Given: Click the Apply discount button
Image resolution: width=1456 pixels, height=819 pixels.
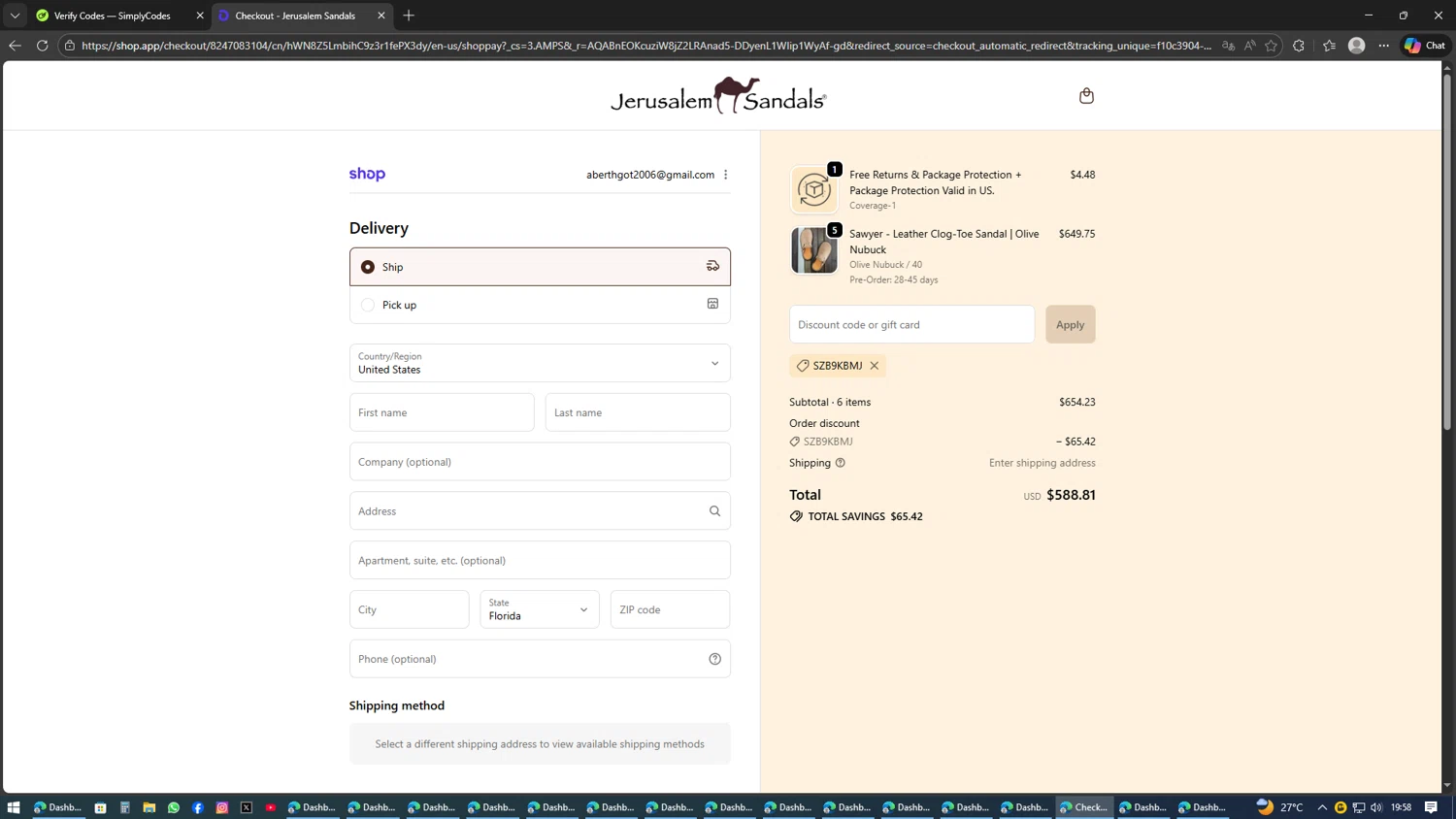Looking at the screenshot, I should (1071, 324).
